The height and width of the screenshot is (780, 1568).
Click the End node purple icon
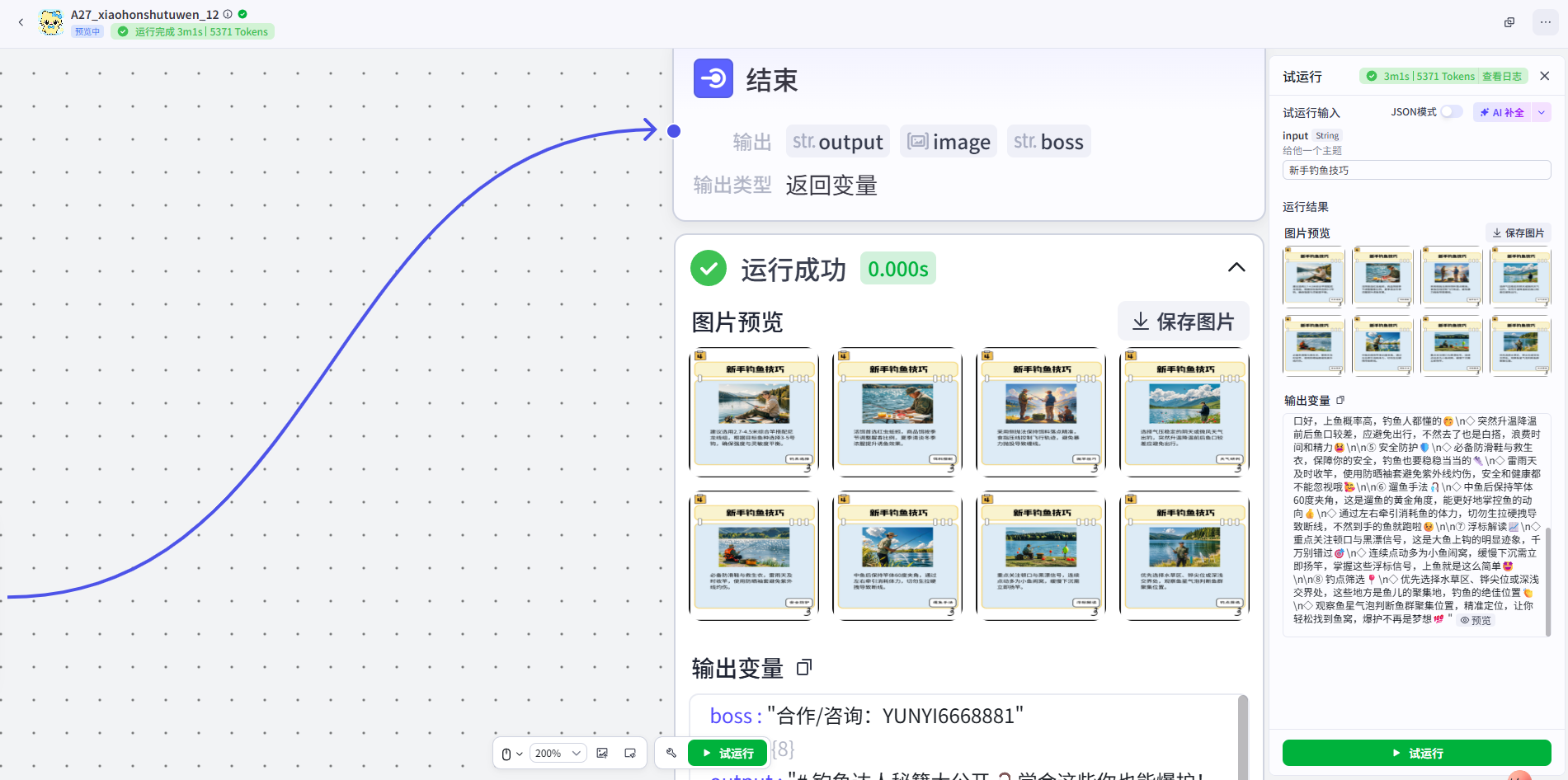tap(713, 78)
